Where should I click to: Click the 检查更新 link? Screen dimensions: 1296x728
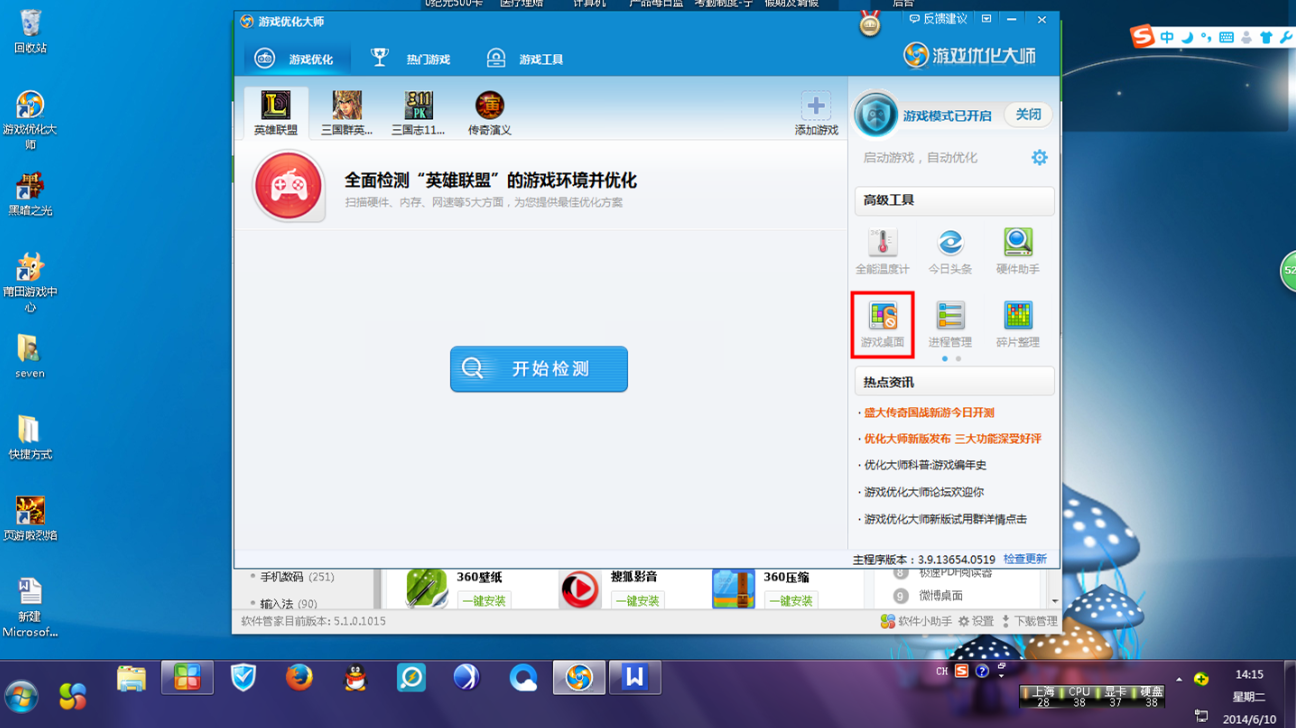(x=1025, y=559)
